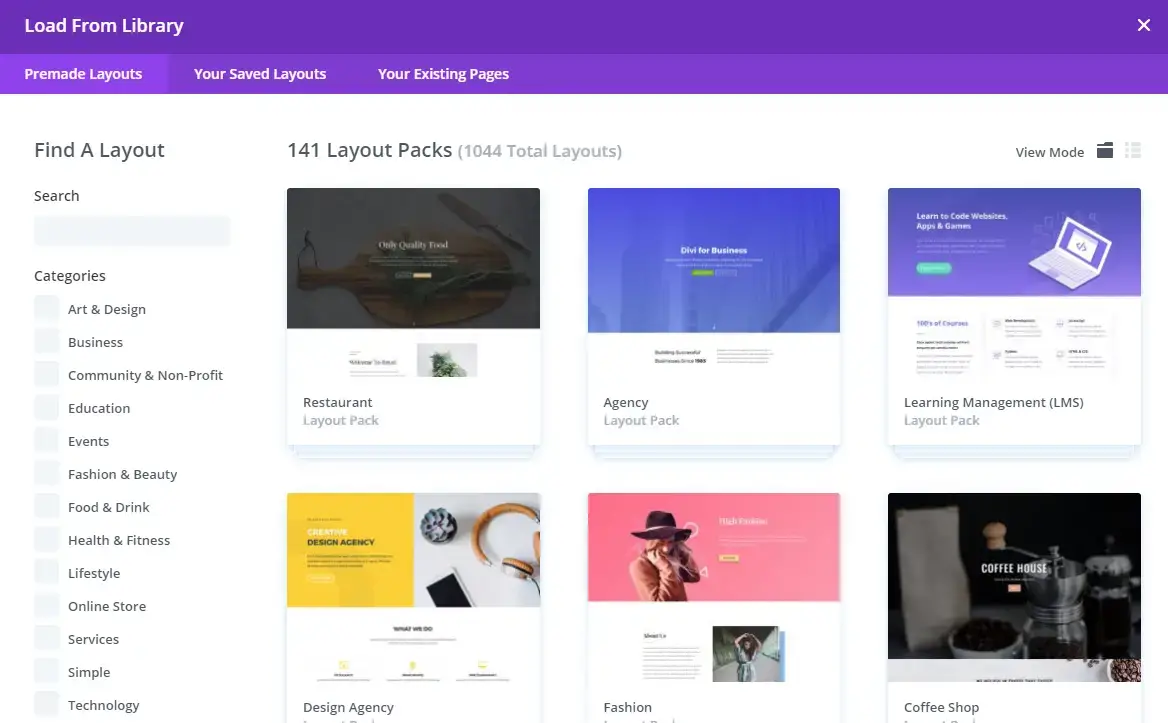
Task: Switch to grid view mode icon
Action: [1105, 151]
